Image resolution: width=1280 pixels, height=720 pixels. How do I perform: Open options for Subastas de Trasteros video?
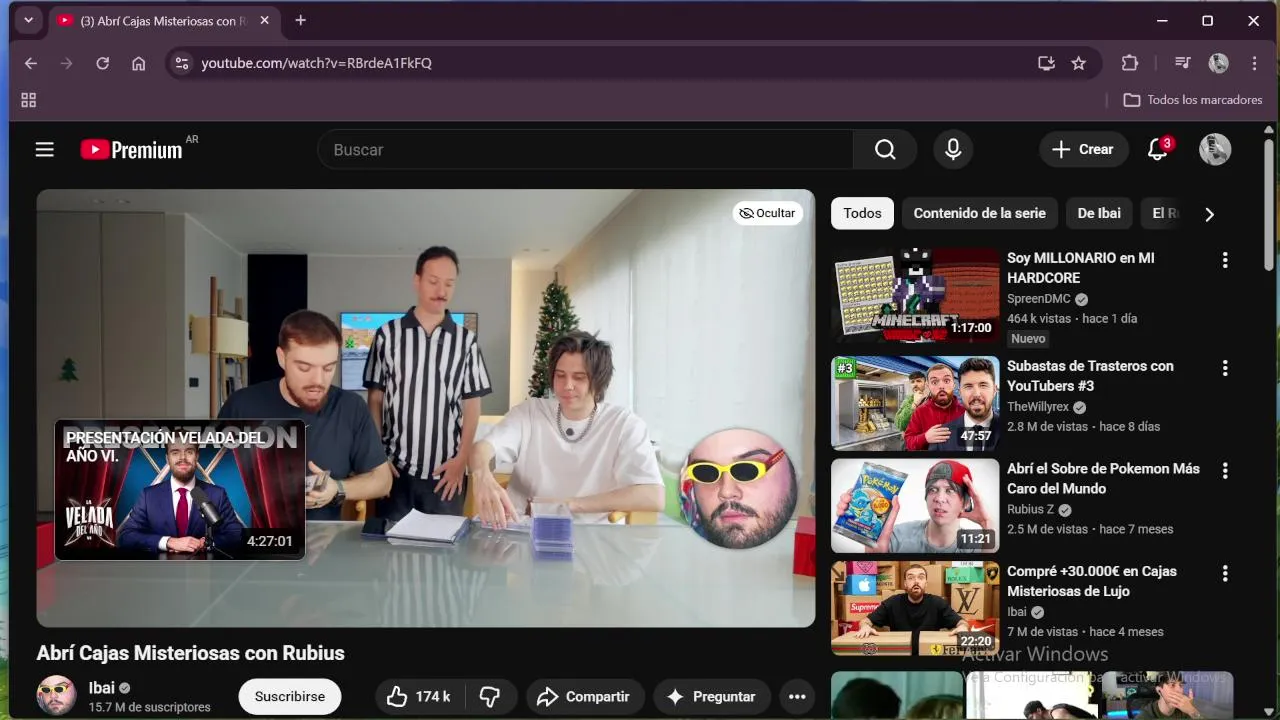point(1225,368)
